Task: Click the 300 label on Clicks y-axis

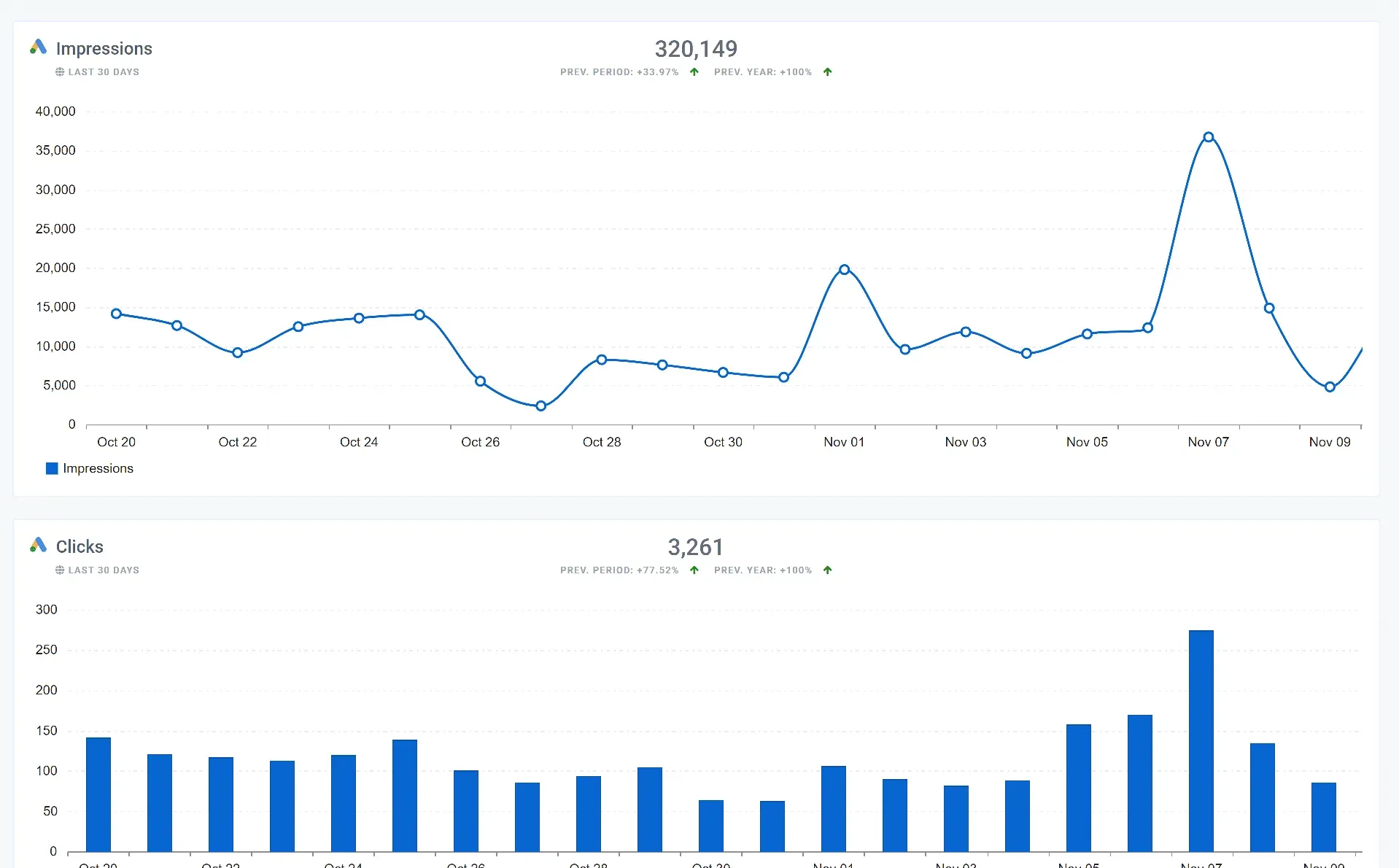Action: [x=47, y=610]
